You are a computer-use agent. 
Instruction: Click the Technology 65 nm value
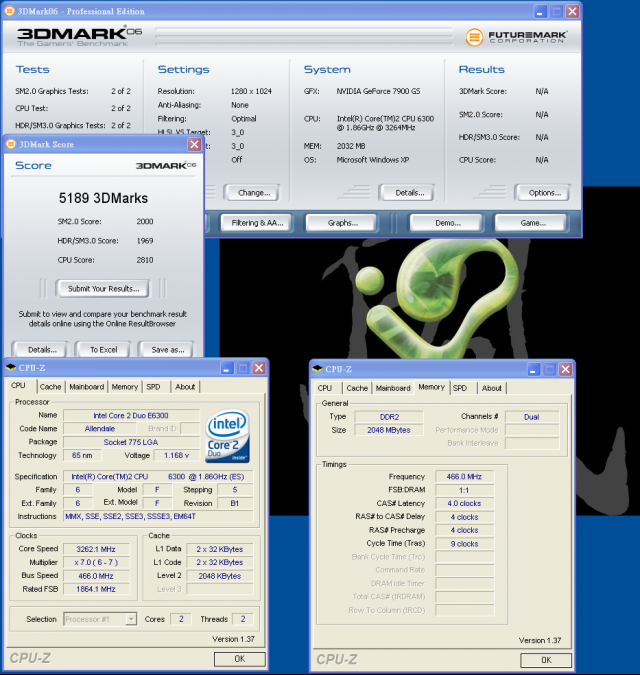click(83, 455)
